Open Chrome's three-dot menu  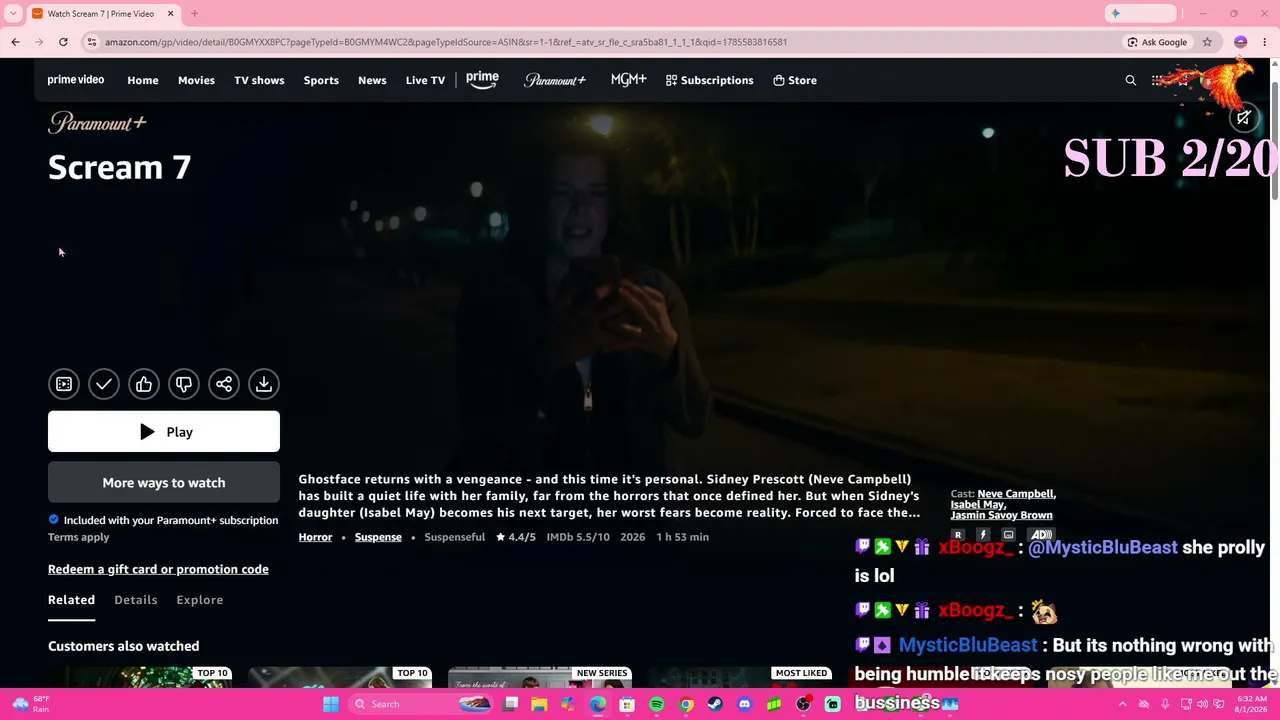click(1265, 42)
